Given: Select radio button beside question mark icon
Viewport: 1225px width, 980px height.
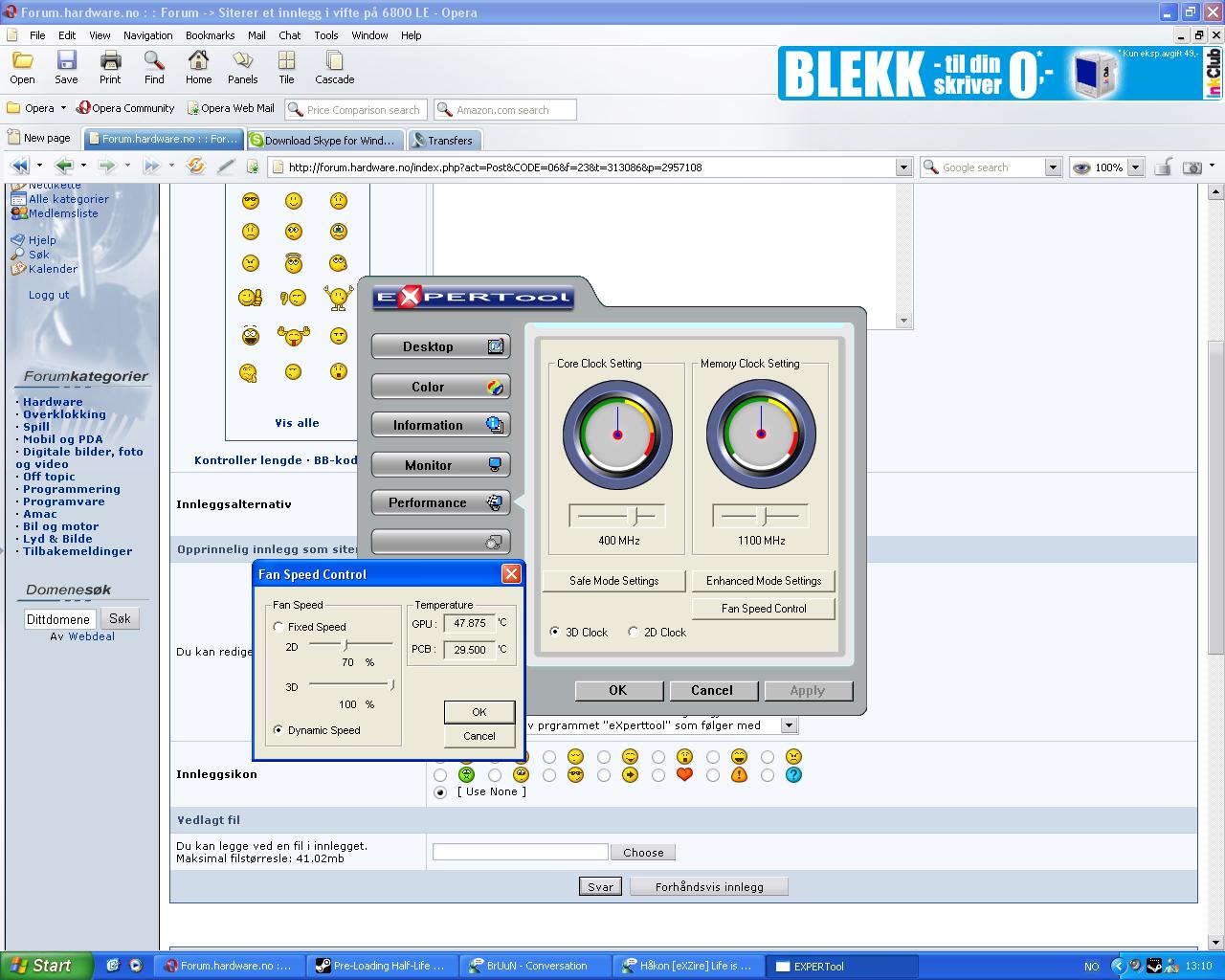Looking at the screenshot, I should tap(768, 775).
